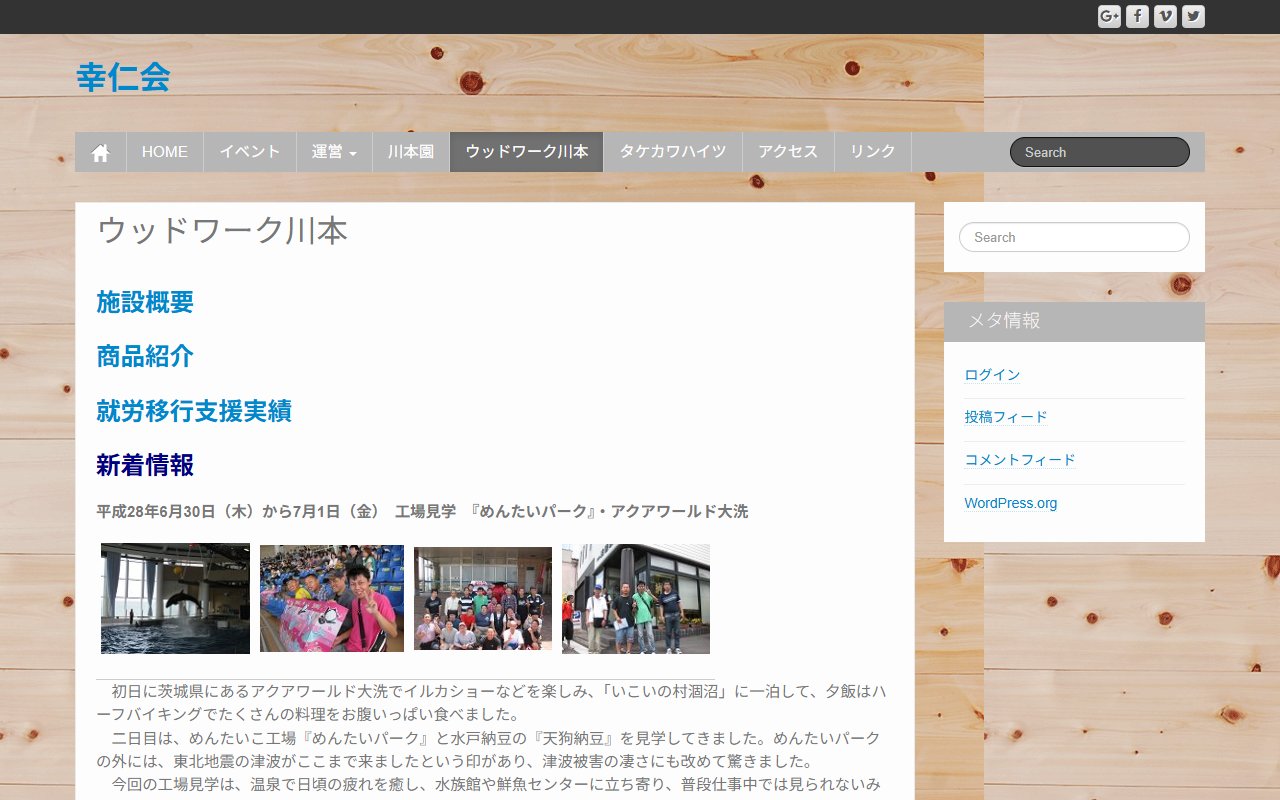Open the イベント menu item

[x=250, y=152]
